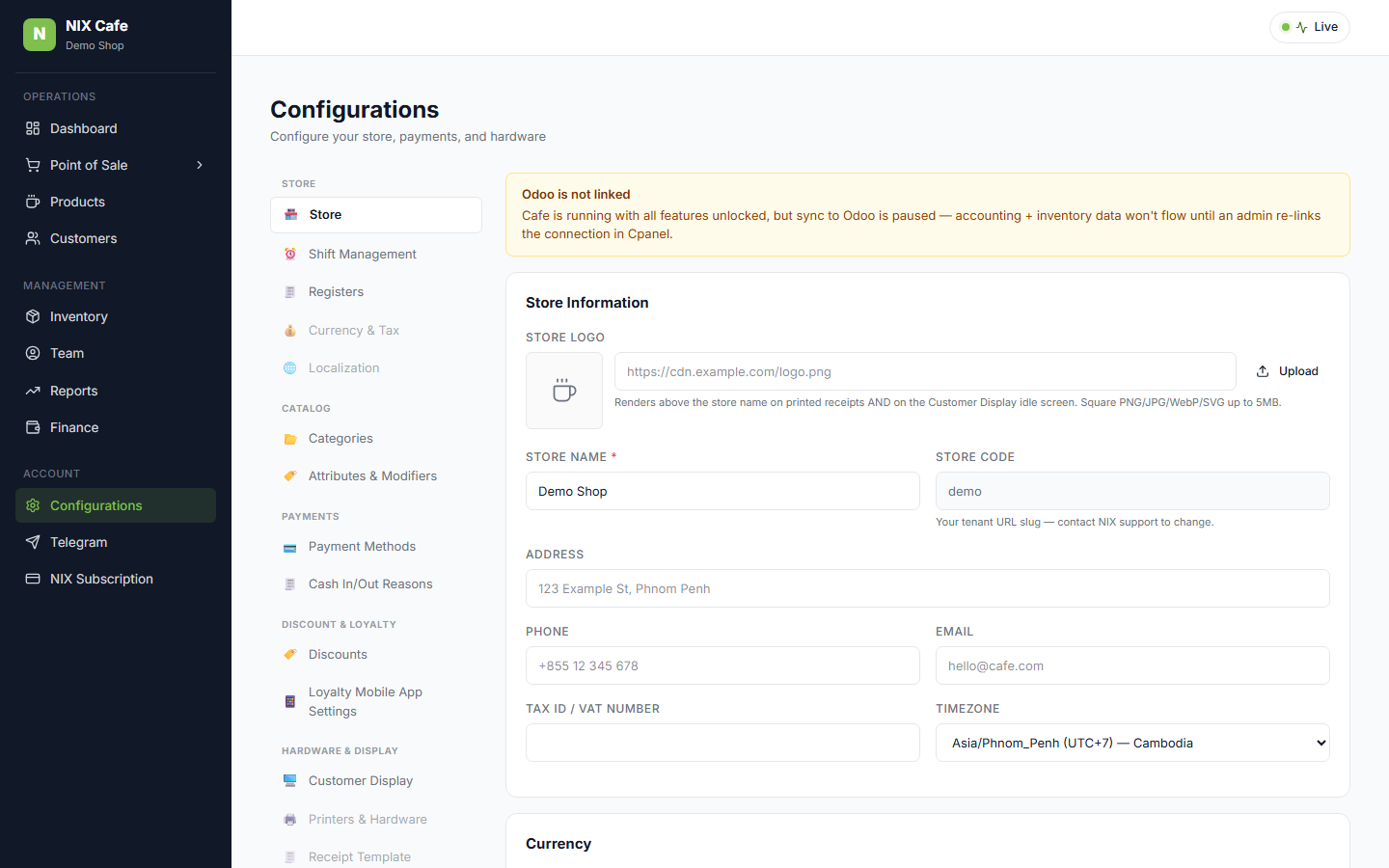Open Inventory using its box icon
The width and height of the screenshot is (1389, 868).
(x=33, y=316)
